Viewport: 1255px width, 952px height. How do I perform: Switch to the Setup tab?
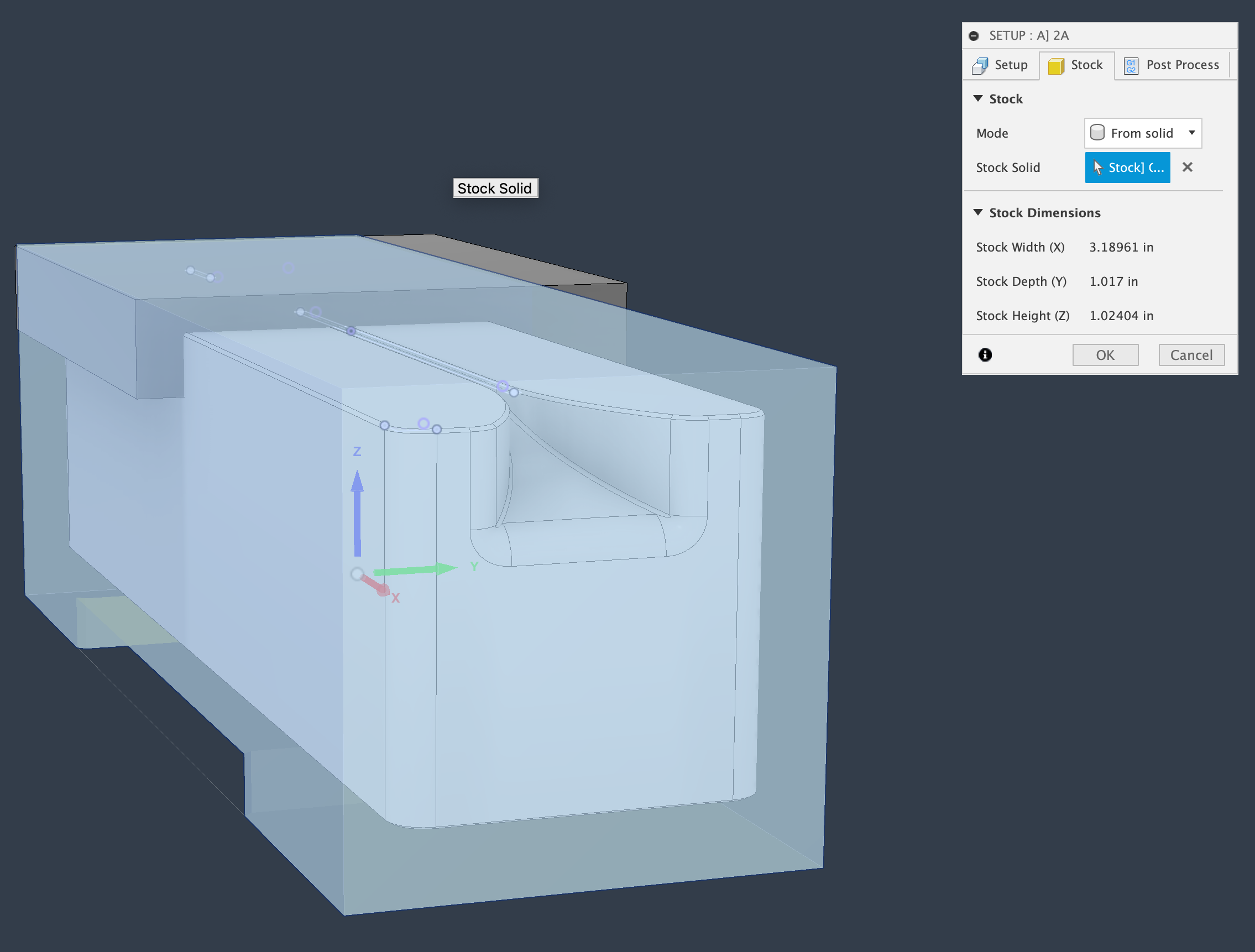point(1001,65)
